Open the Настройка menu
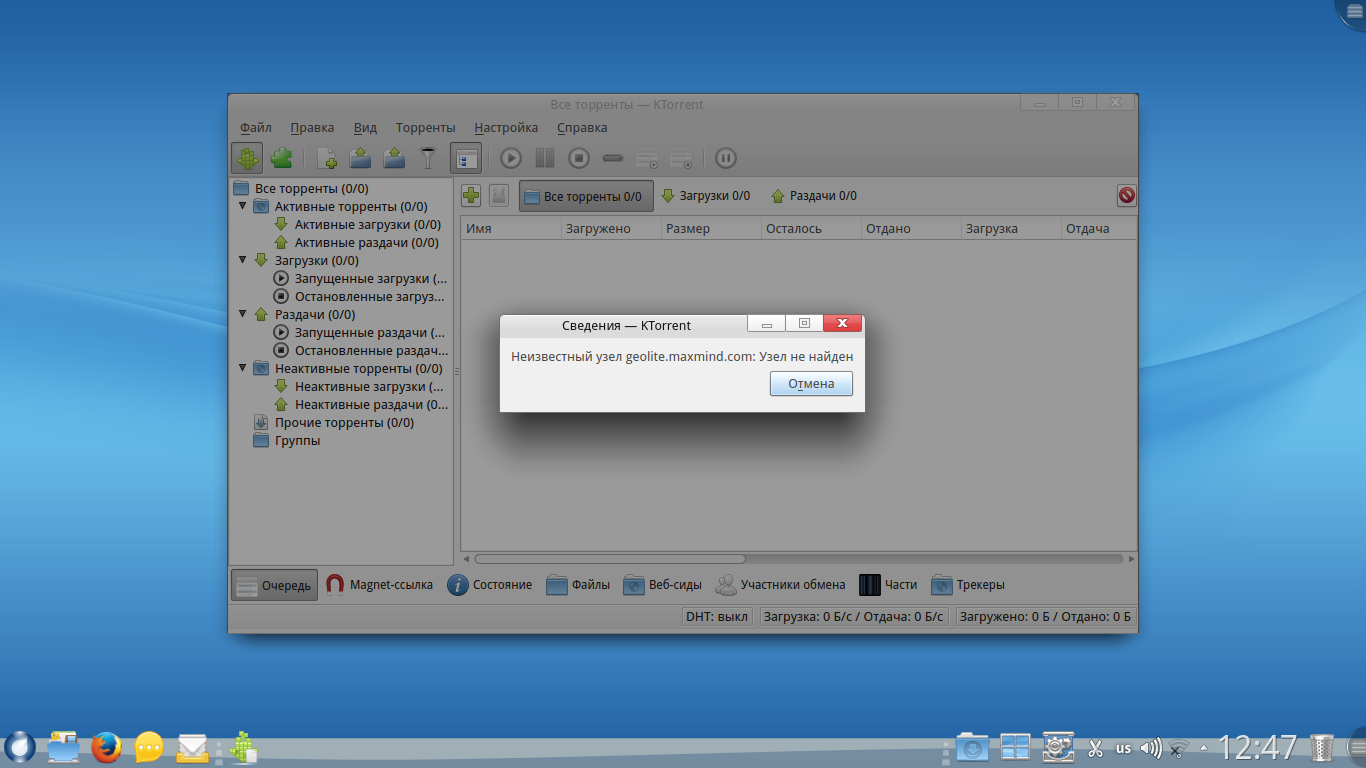1366x768 pixels. tap(506, 128)
